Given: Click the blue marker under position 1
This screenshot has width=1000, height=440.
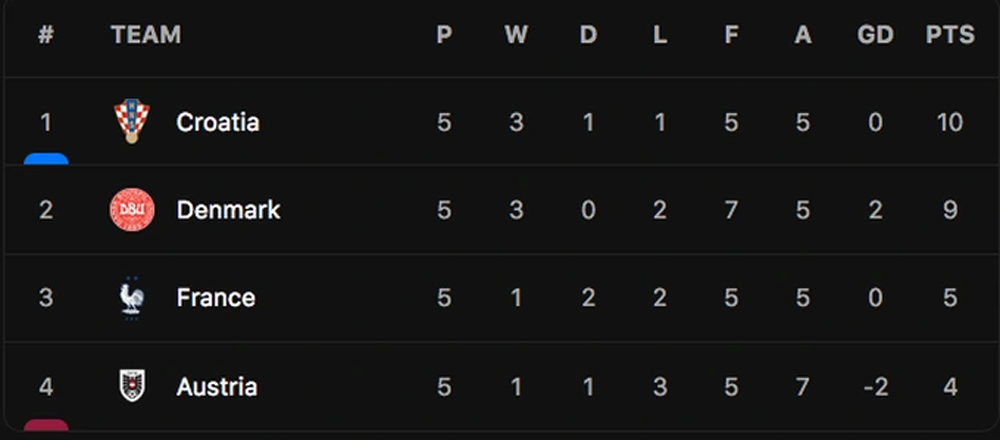Looking at the screenshot, I should [46, 158].
